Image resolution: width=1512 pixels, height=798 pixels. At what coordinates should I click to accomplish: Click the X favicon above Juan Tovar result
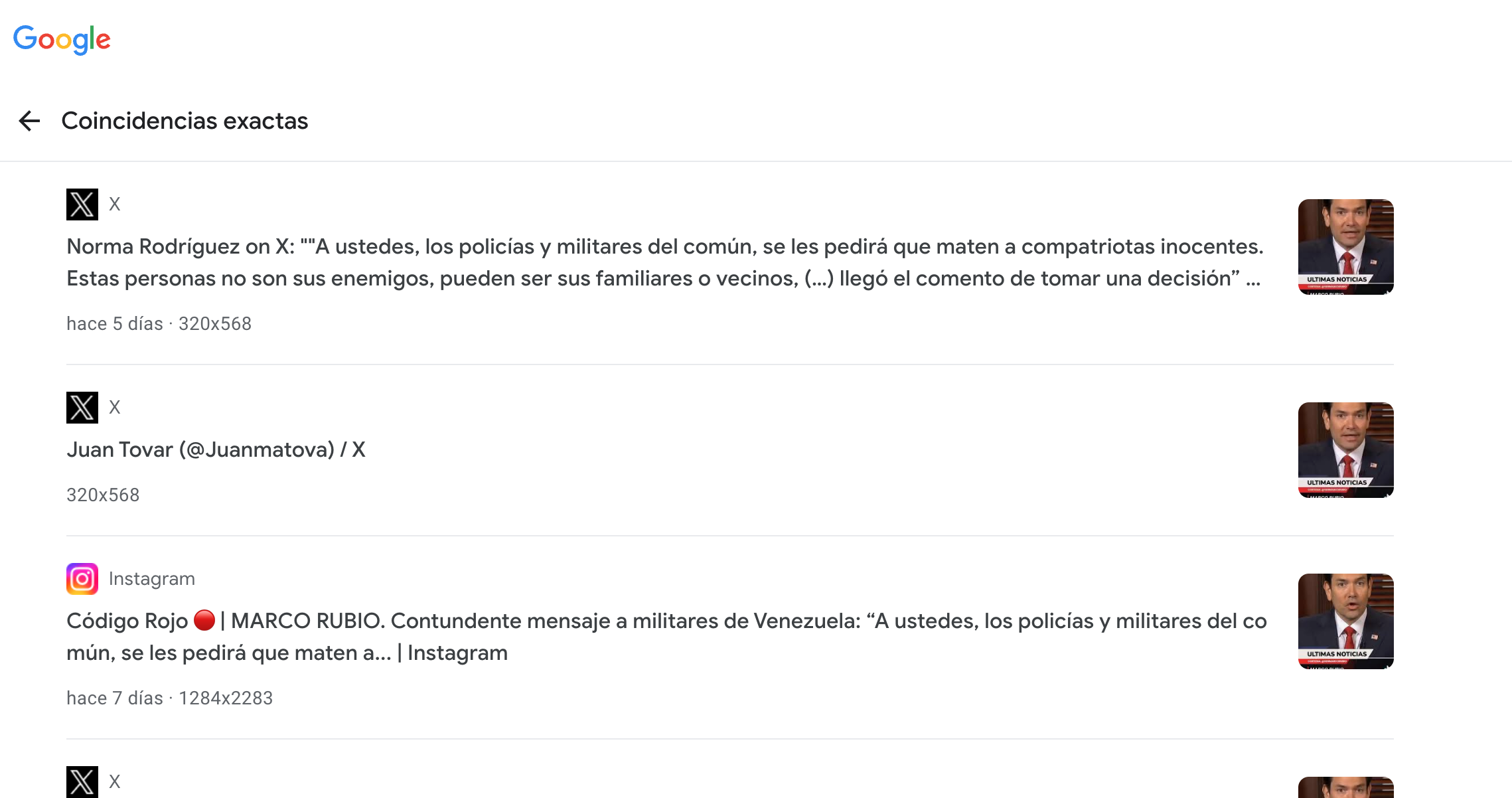[x=82, y=408]
